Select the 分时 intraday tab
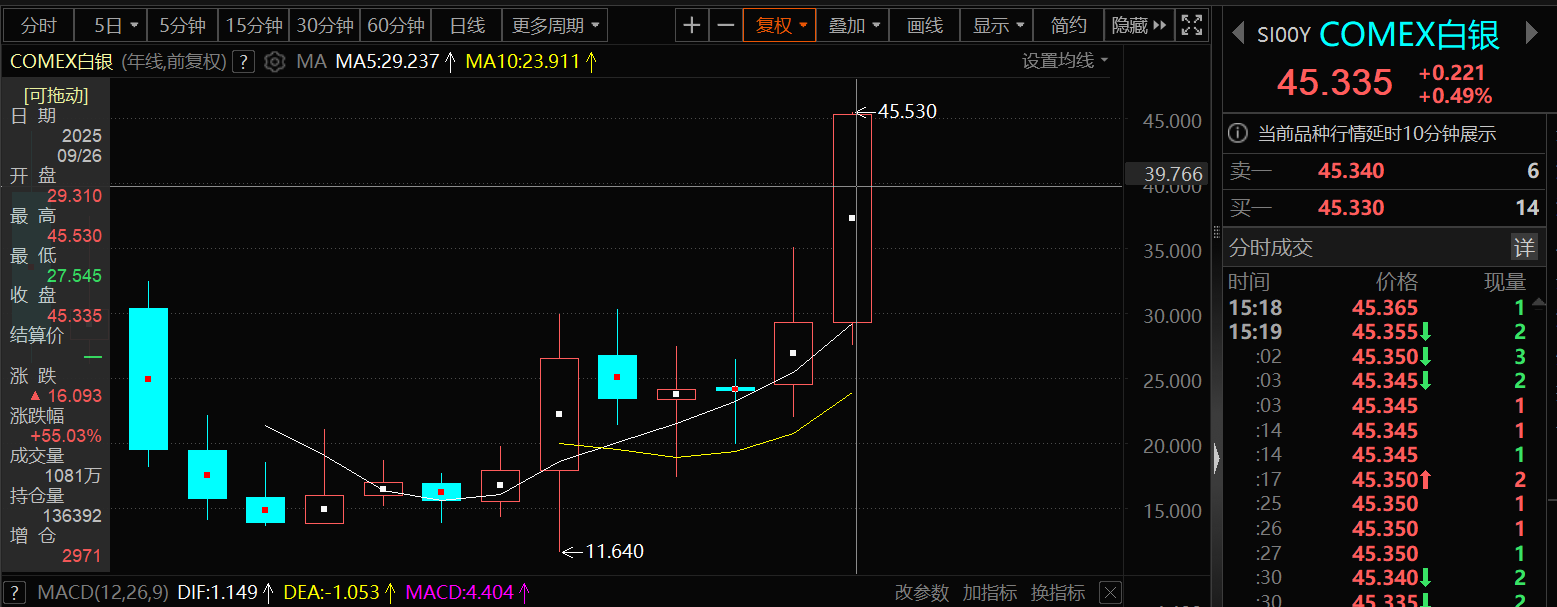This screenshot has height=607, width=1557. click(39, 25)
